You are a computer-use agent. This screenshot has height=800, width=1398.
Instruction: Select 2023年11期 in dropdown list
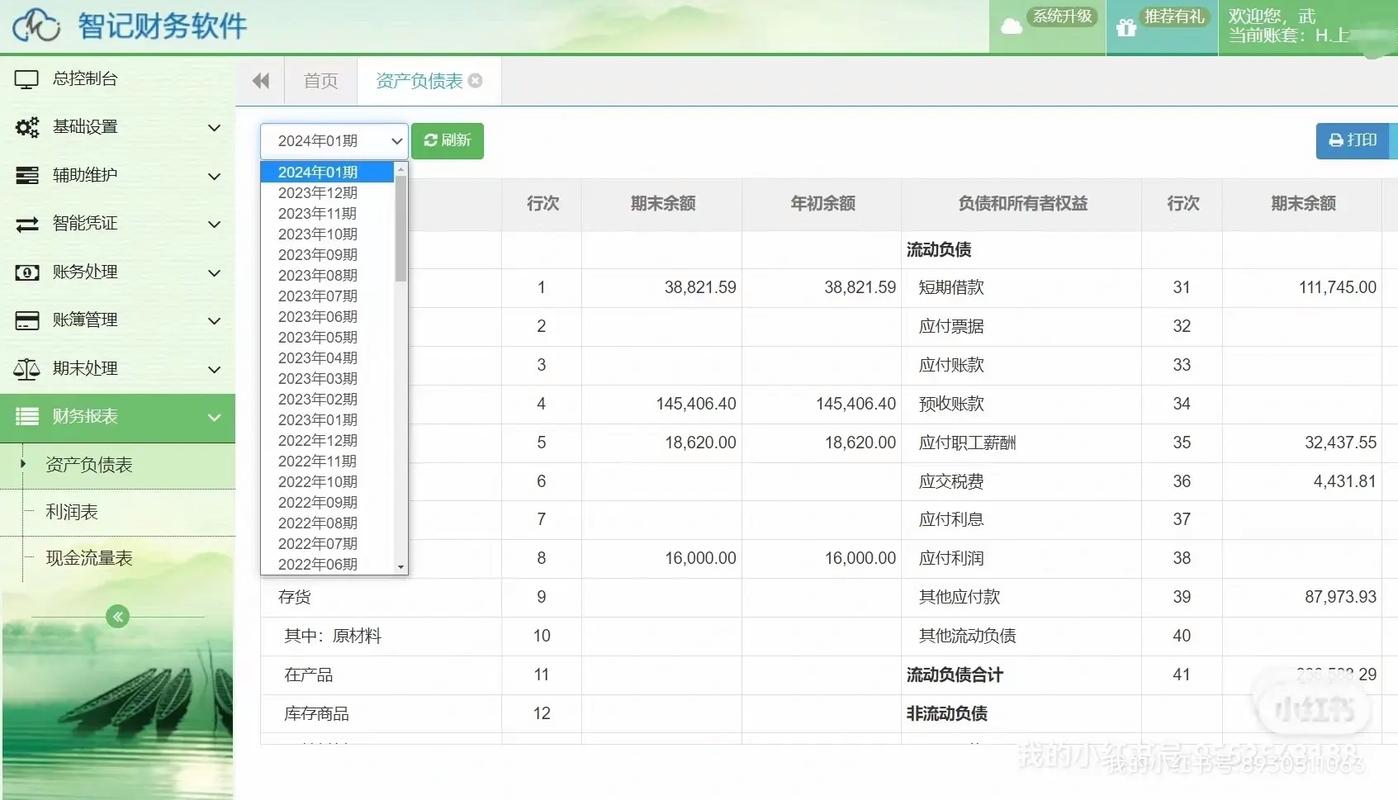coord(327,213)
